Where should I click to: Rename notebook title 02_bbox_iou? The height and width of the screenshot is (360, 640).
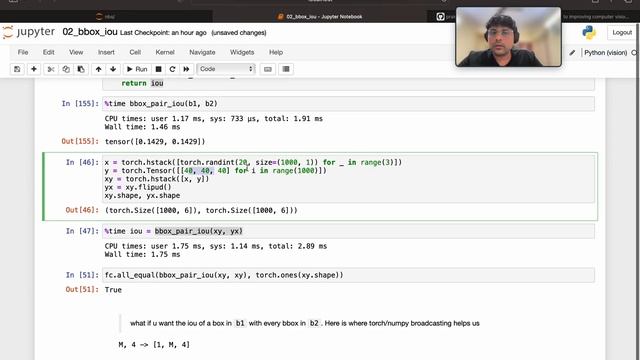click(90, 32)
